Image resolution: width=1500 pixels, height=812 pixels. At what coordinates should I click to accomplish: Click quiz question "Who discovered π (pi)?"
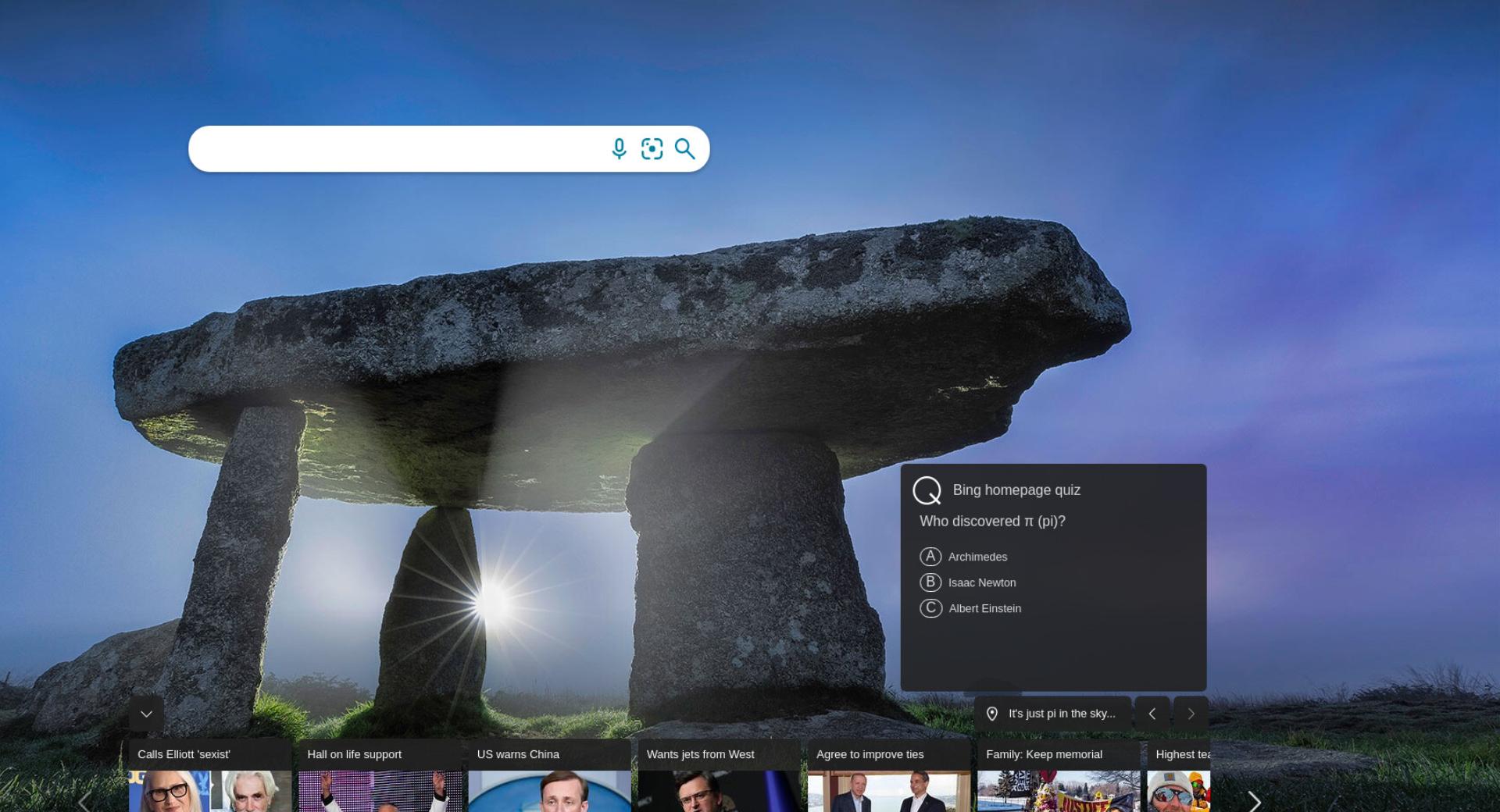tap(992, 521)
